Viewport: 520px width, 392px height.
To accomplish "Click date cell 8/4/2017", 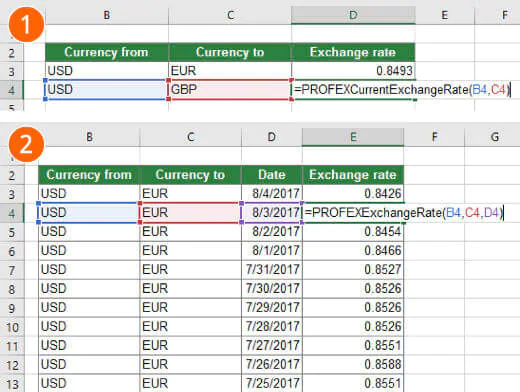I will pyautogui.click(x=272, y=193).
